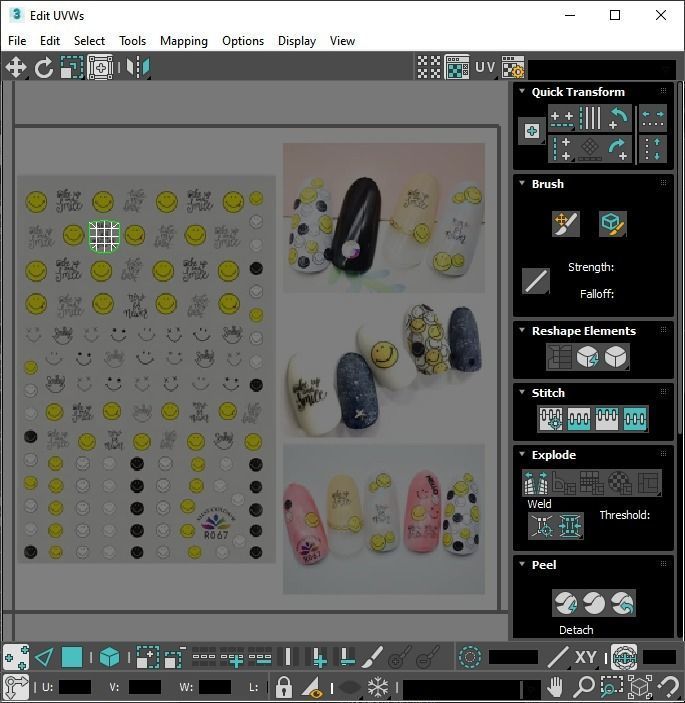Toggle Soft Selection circle icon

(470, 658)
